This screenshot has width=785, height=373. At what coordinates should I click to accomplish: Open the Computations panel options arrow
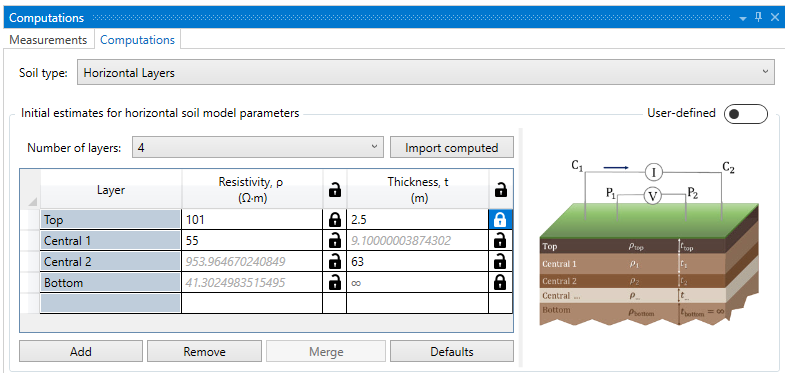tap(743, 18)
